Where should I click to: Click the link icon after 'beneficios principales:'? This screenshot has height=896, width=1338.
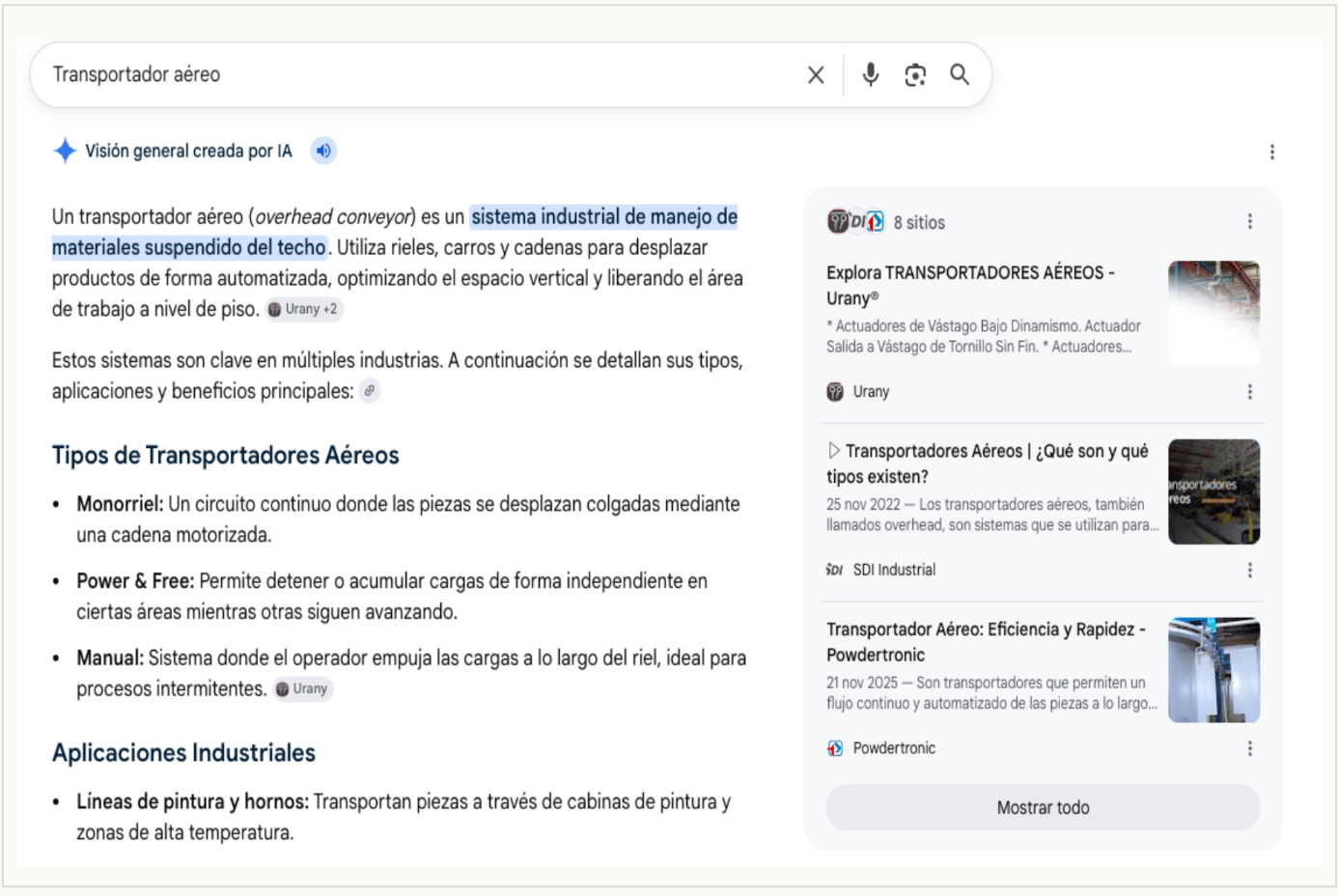coord(370,390)
